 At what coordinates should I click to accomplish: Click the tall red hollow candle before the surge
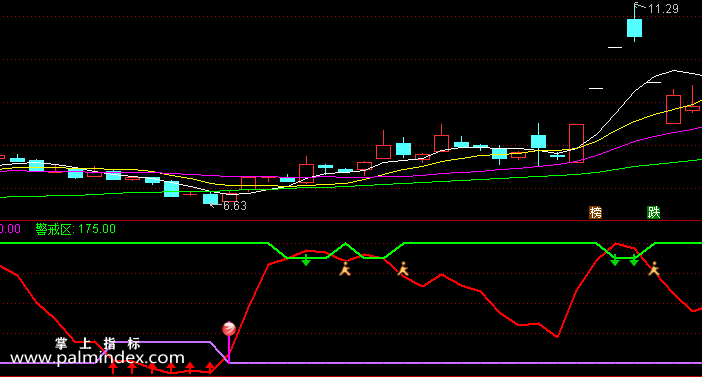click(576, 143)
